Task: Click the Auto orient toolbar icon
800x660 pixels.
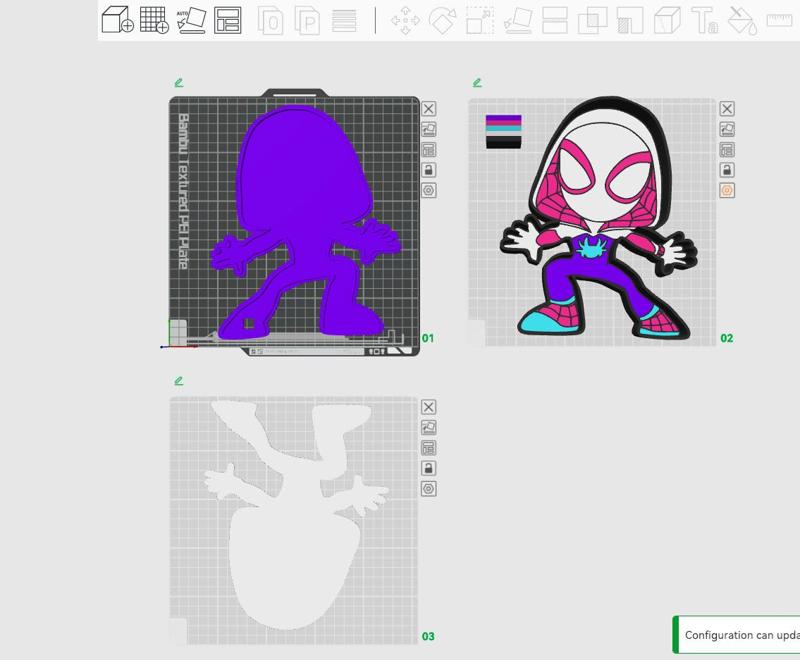Action: [191, 20]
